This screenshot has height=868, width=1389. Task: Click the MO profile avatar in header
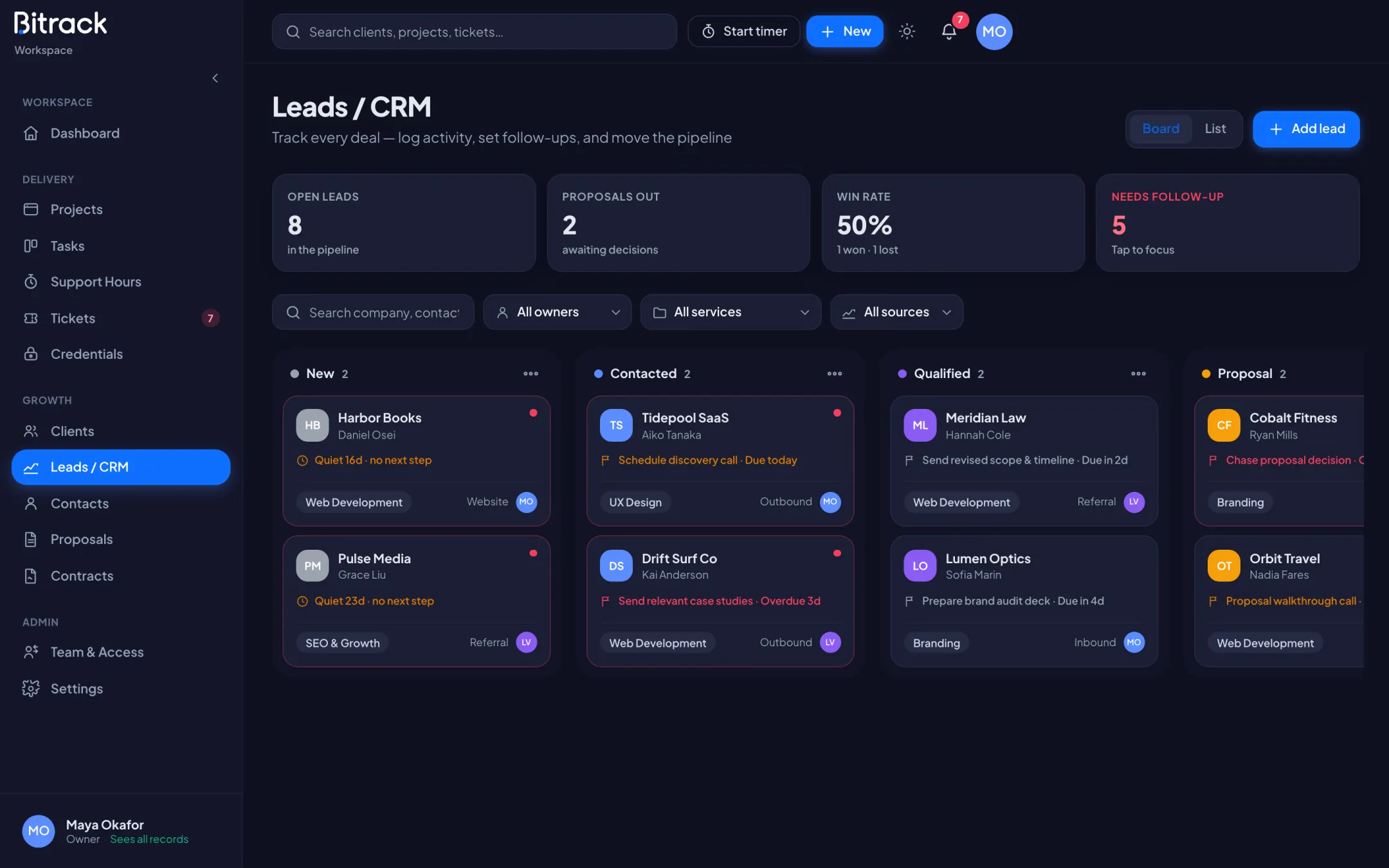(x=994, y=32)
